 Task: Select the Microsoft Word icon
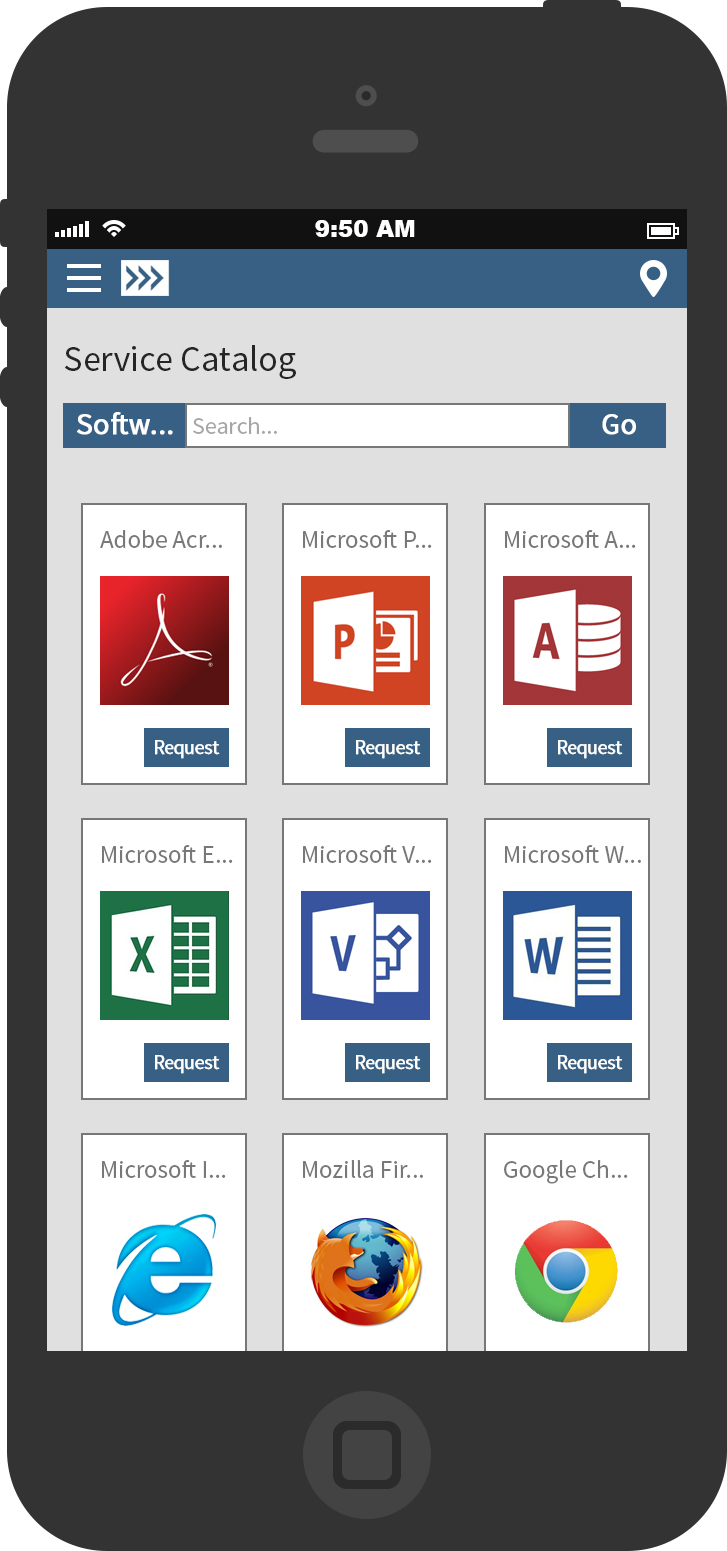[x=567, y=955]
